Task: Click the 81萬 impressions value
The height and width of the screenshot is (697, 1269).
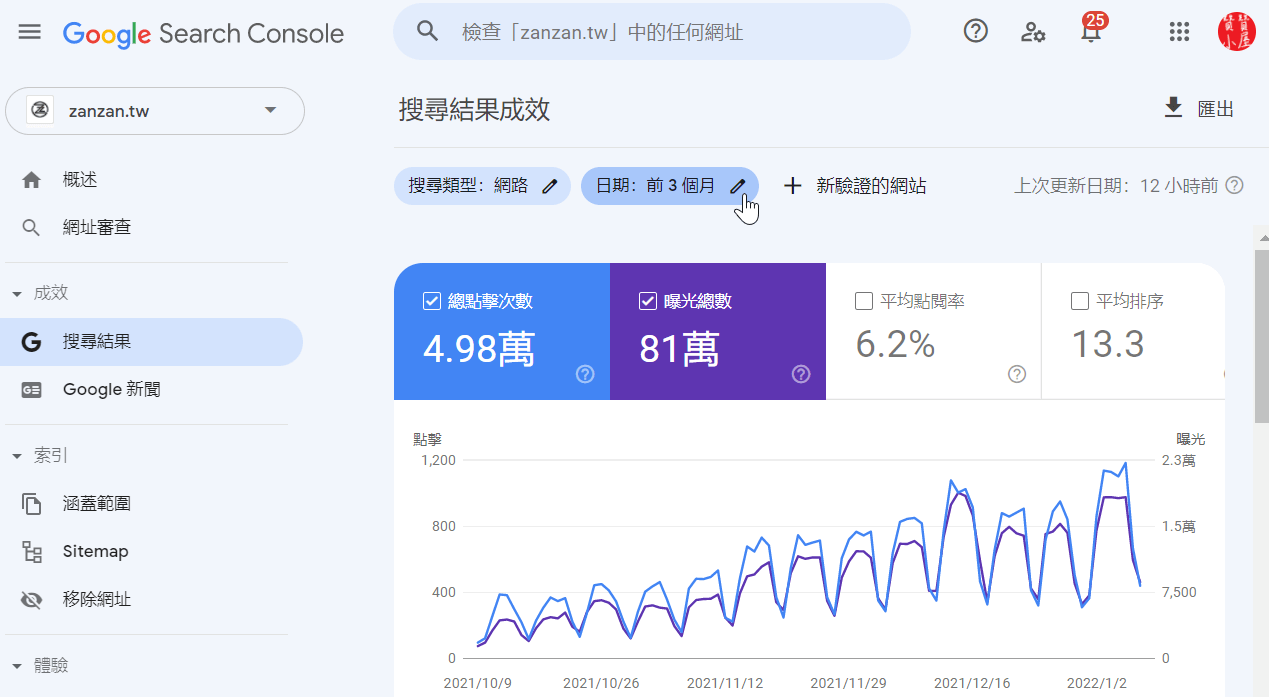Action: tap(679, 349)
